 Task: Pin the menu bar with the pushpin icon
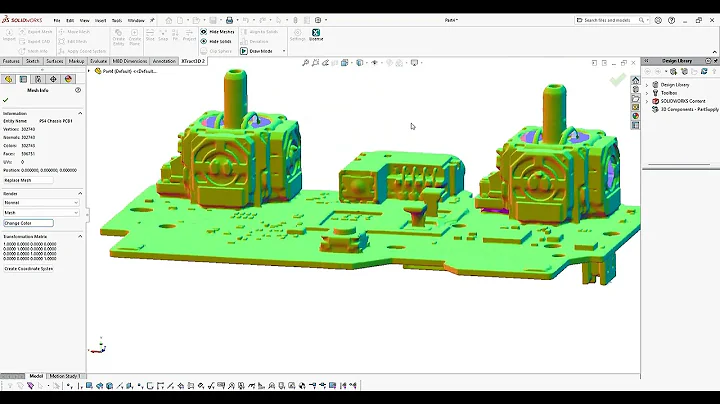click(152, 20)
